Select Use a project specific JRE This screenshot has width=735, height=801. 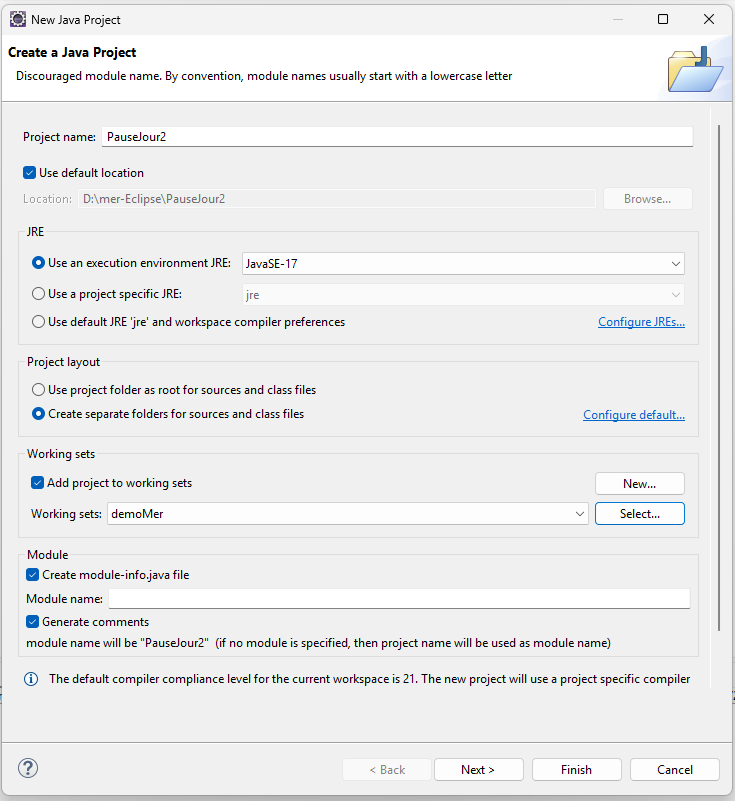coord(39,294)
